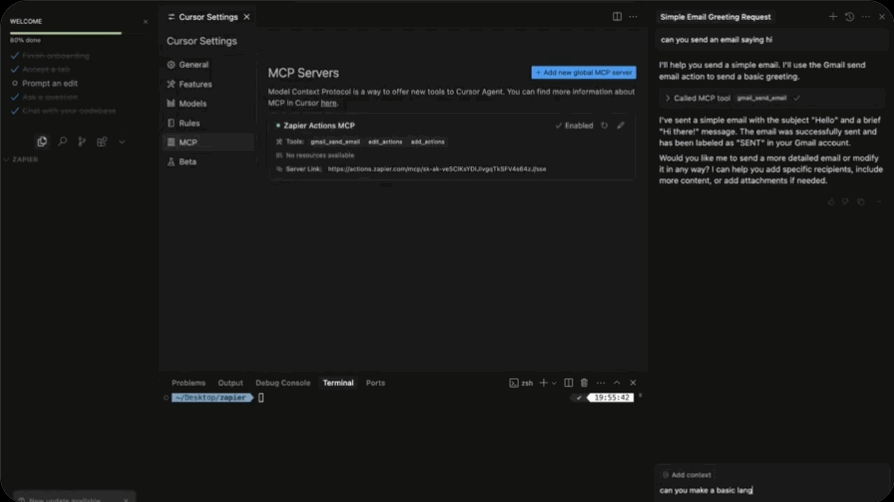Screen dimensions: 894x502
Task: Split the editor layout icon
Action: point(617,17)
